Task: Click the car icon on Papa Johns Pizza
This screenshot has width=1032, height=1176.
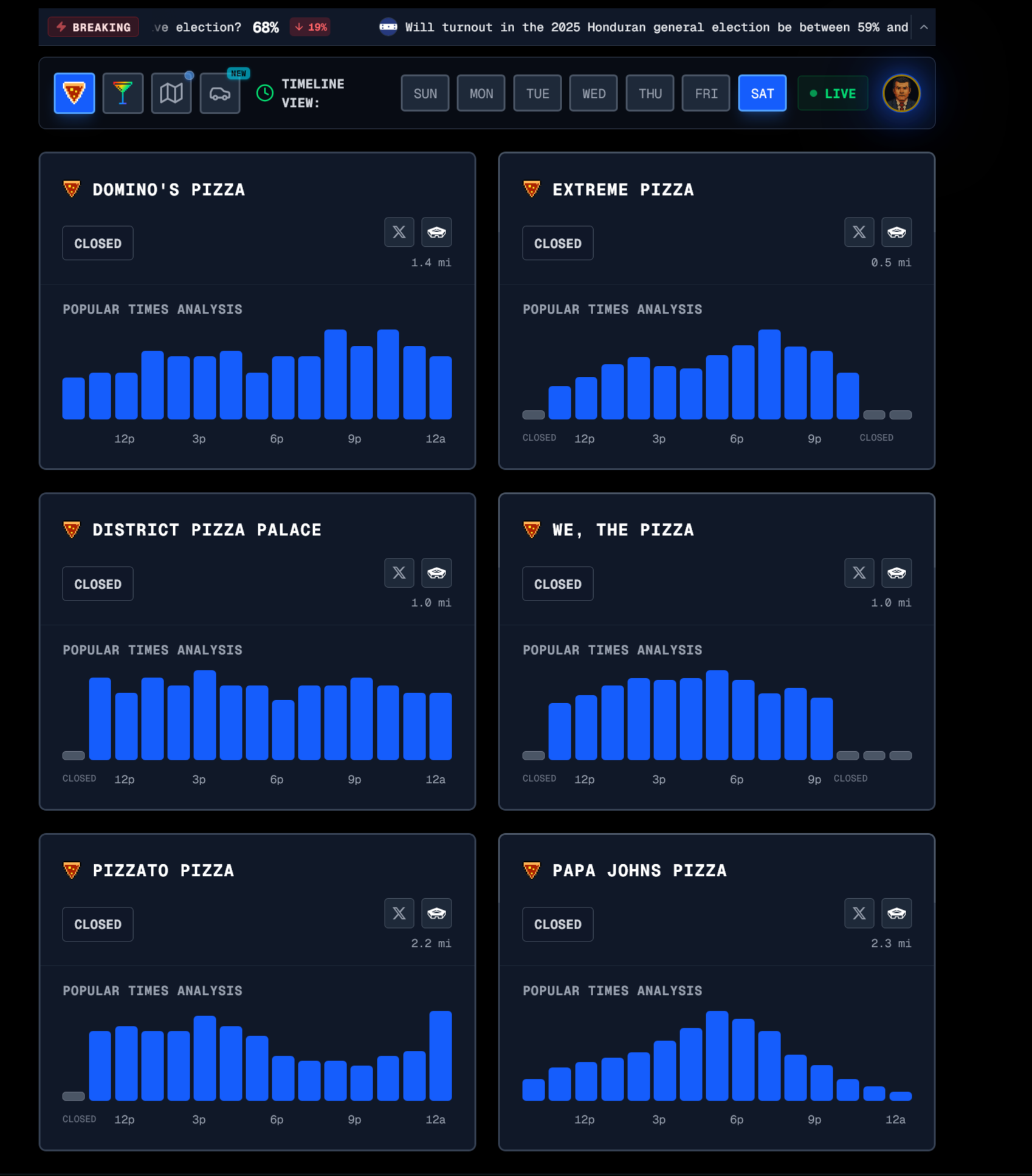Action: 896,913
